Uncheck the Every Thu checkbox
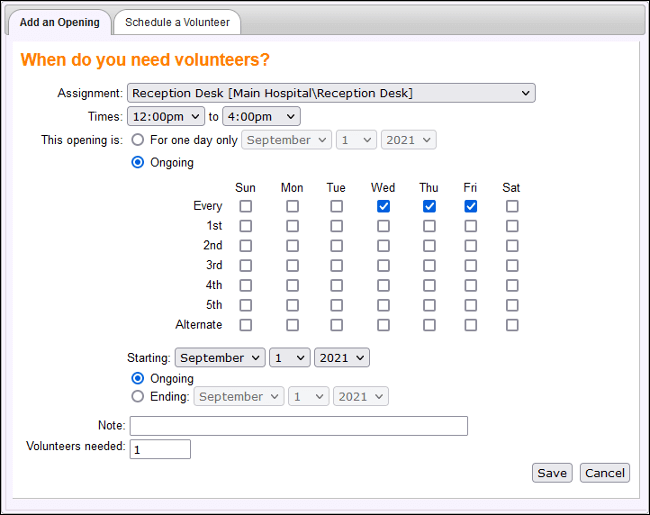 click(x=429, y=206)
